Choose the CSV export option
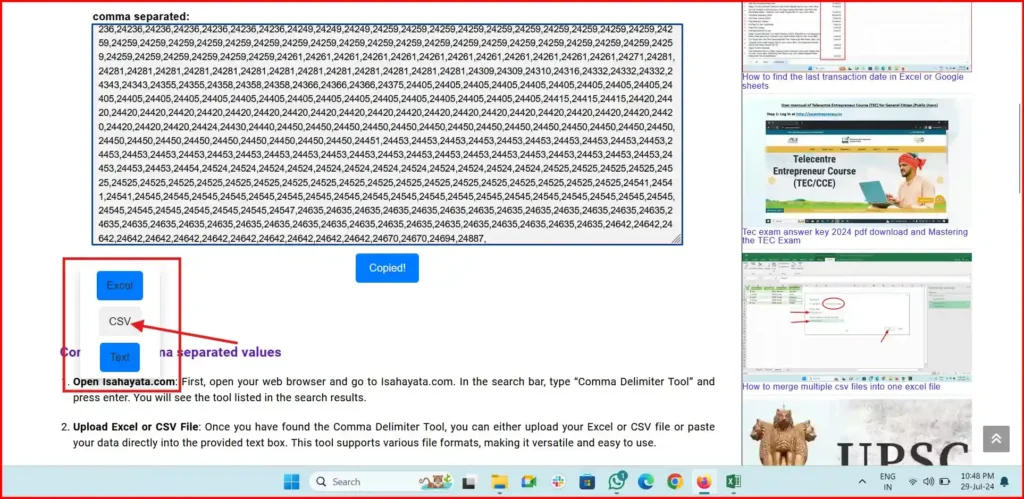The image size is (1024, 499). click(120, 322)
